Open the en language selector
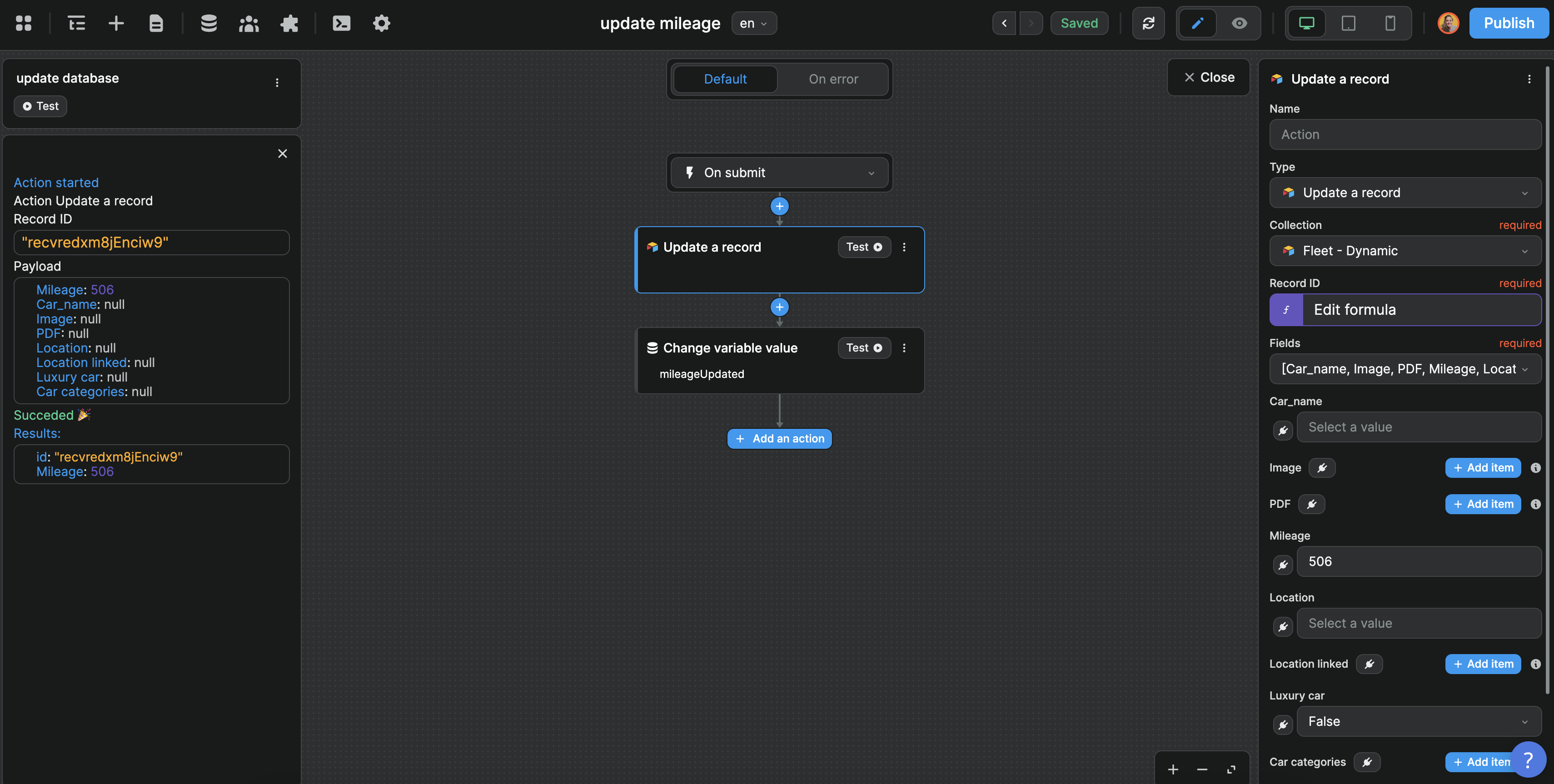The width and height of the screenshot is (1554, 784). click(753, 23)
